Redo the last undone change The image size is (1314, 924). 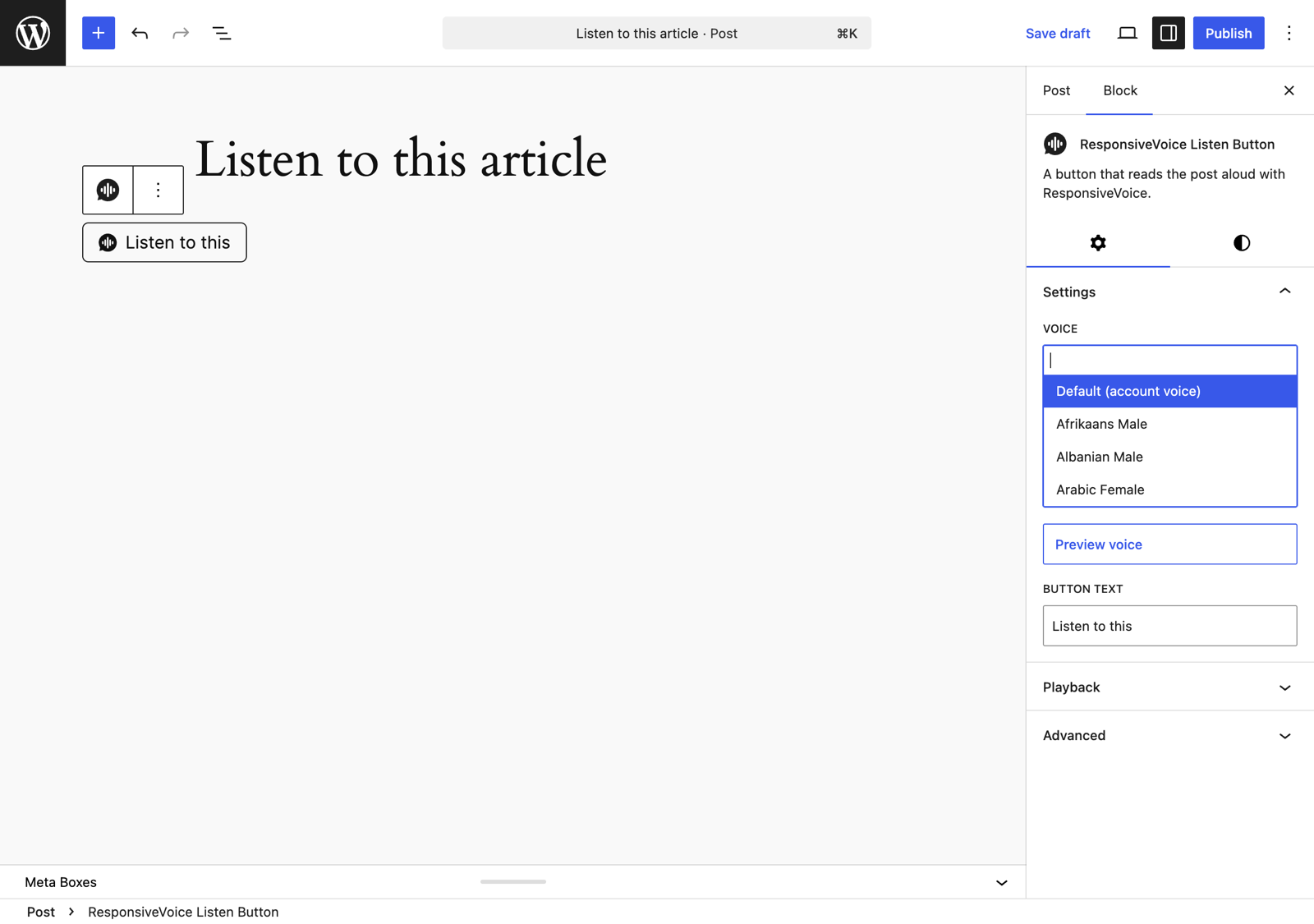(x=181, y=33)
